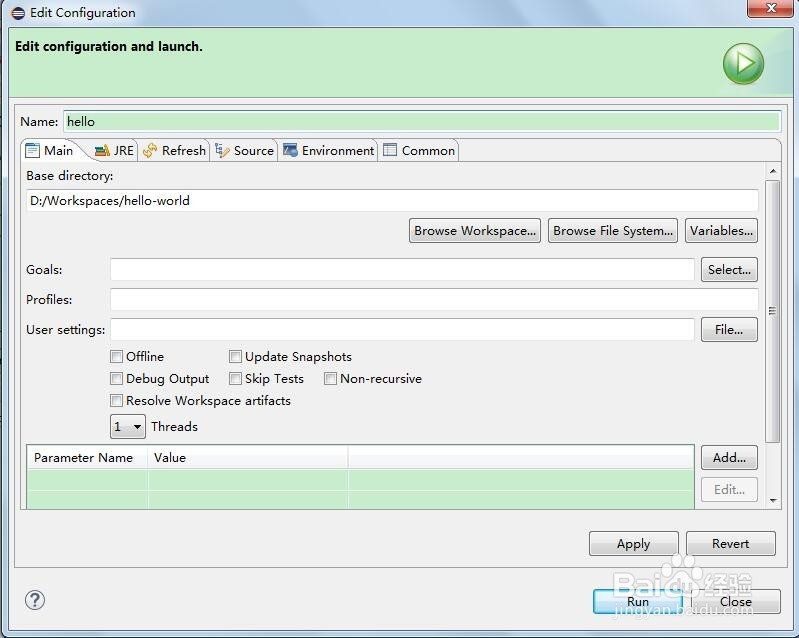Click the Common tab table icon
Viewport: 799px width, 638px height.
pyautogui.click(x=390, y=150)
